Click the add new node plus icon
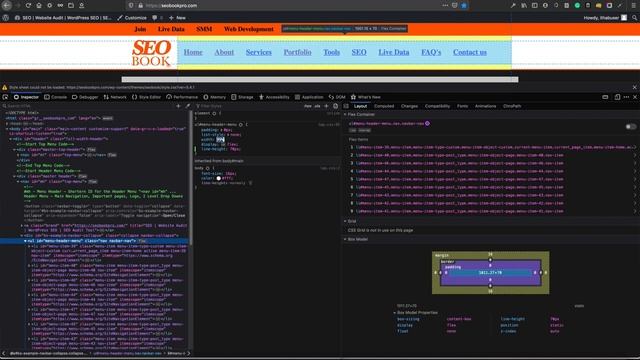Image resolution: width=640 pixels, height=360 pixels. pos(178,106)
